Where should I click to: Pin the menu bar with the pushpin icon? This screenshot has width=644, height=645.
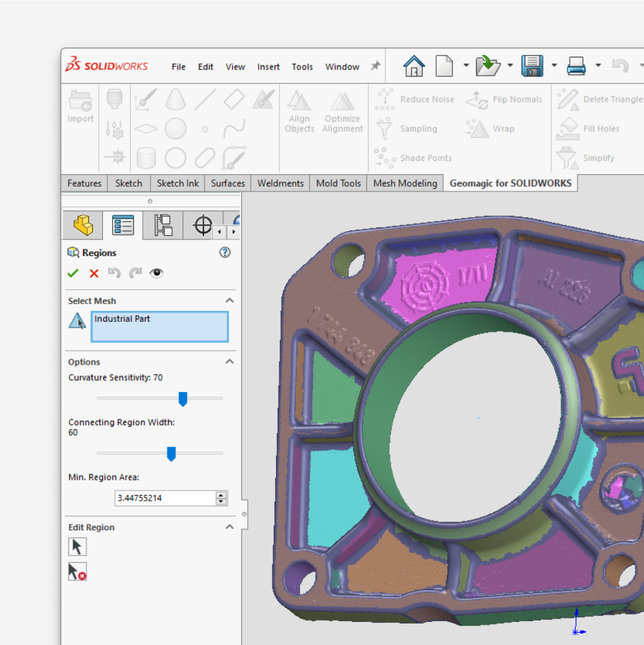375,66
